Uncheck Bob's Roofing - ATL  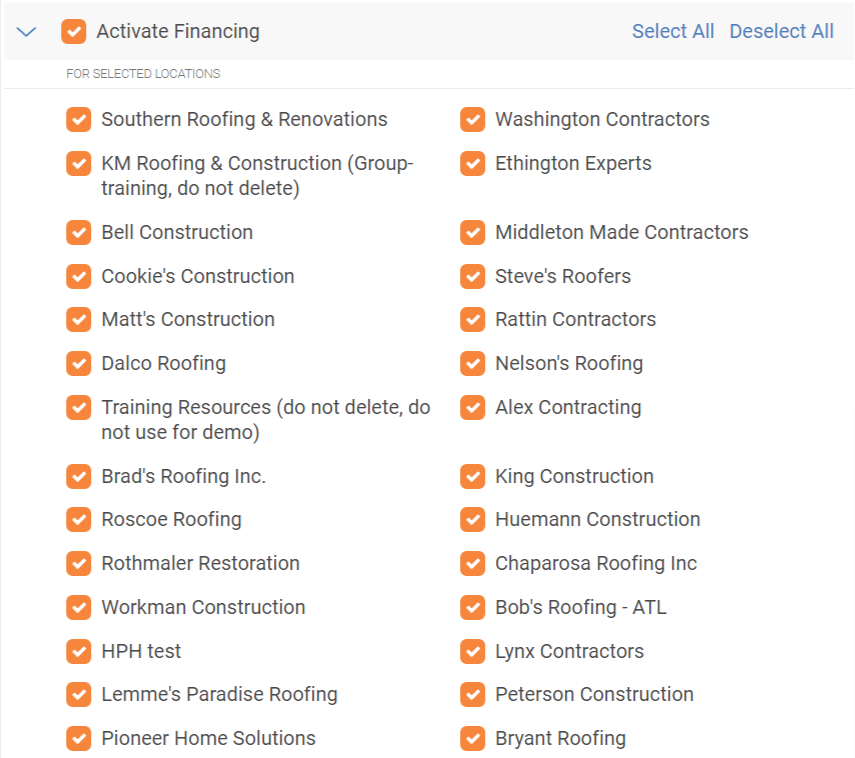pyautogui.click(x=472, y=607)
